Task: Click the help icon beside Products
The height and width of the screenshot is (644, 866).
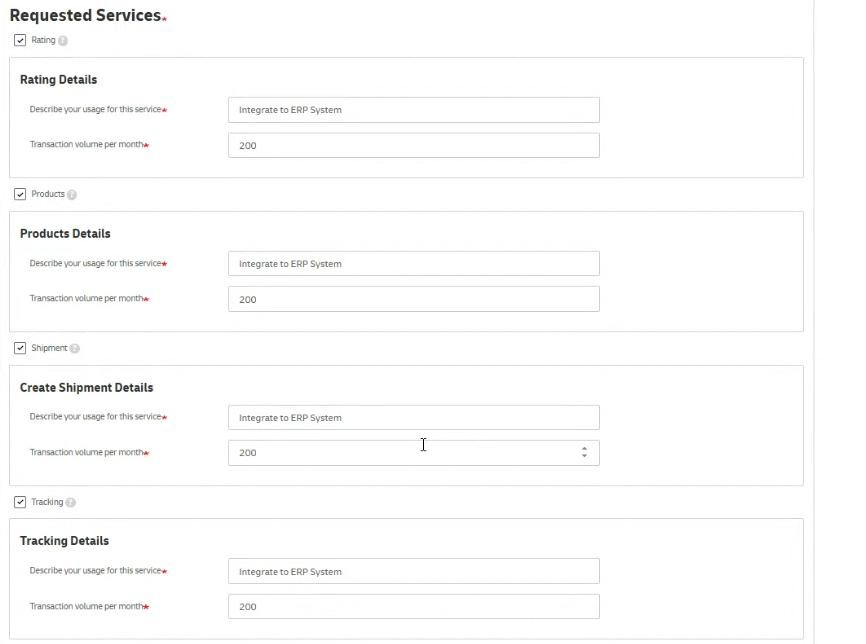Action: point(72,195)
